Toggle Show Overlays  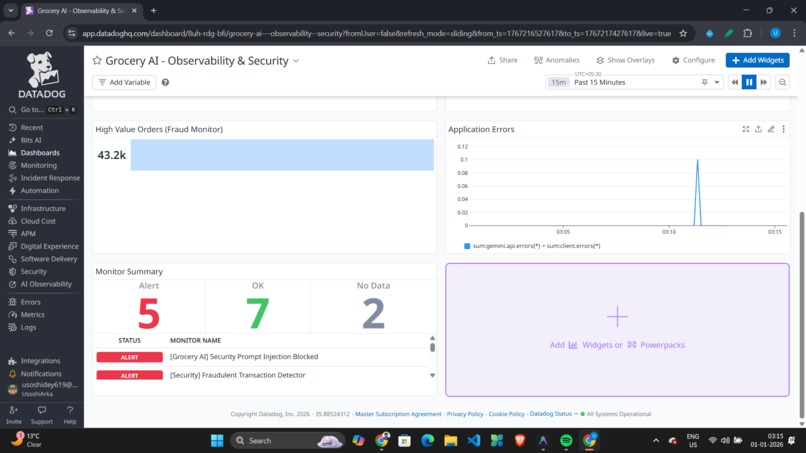pyautogui.click(x=625, y=60)
